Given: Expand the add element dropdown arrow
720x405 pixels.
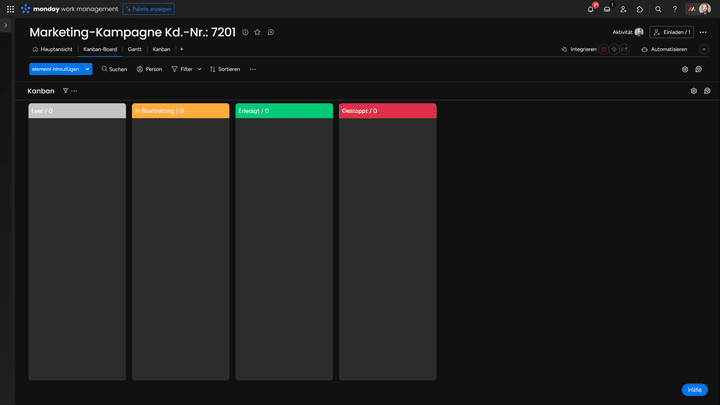Looking at the screenshot, I should (87, 69).
